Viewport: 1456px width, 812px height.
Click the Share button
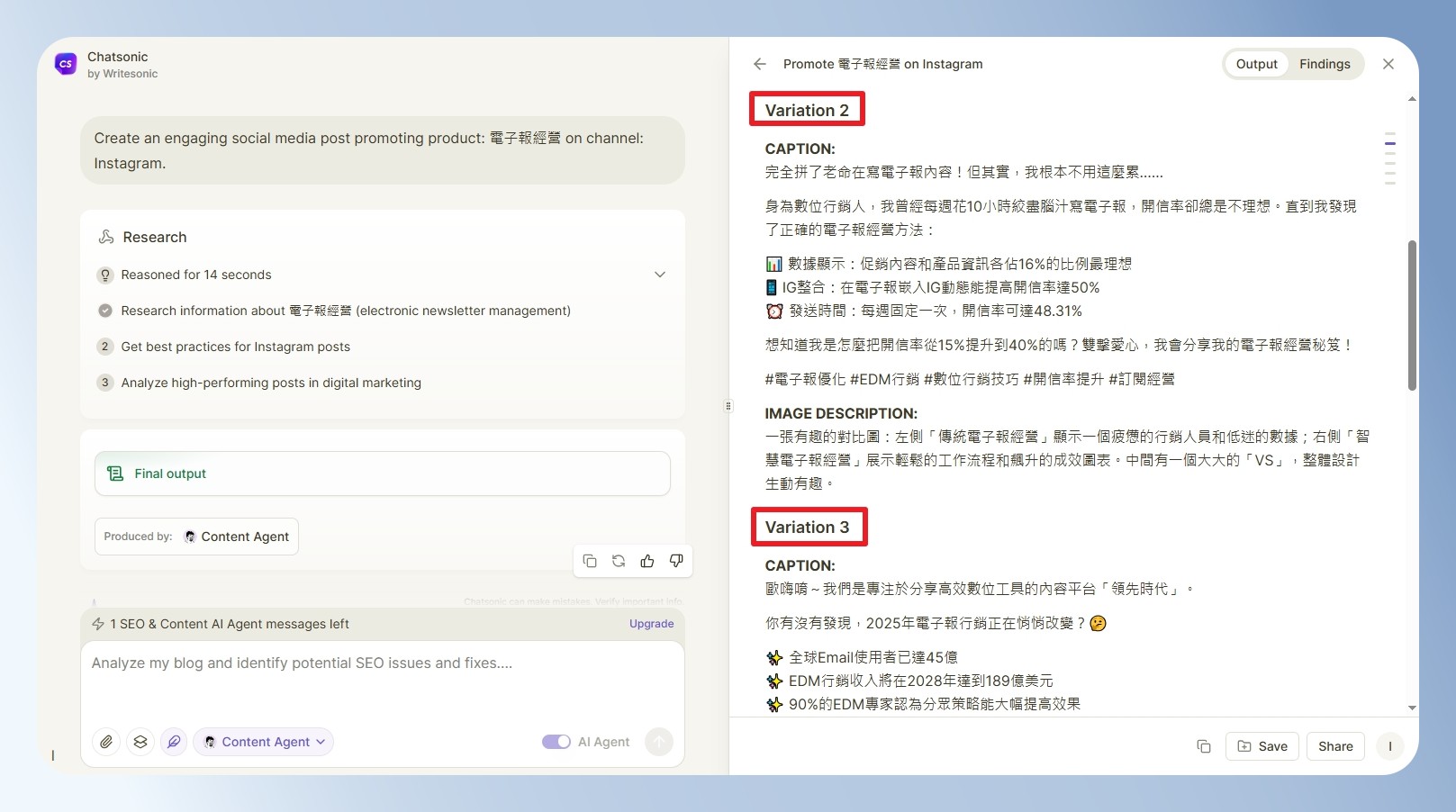(x=1335, y=746)
